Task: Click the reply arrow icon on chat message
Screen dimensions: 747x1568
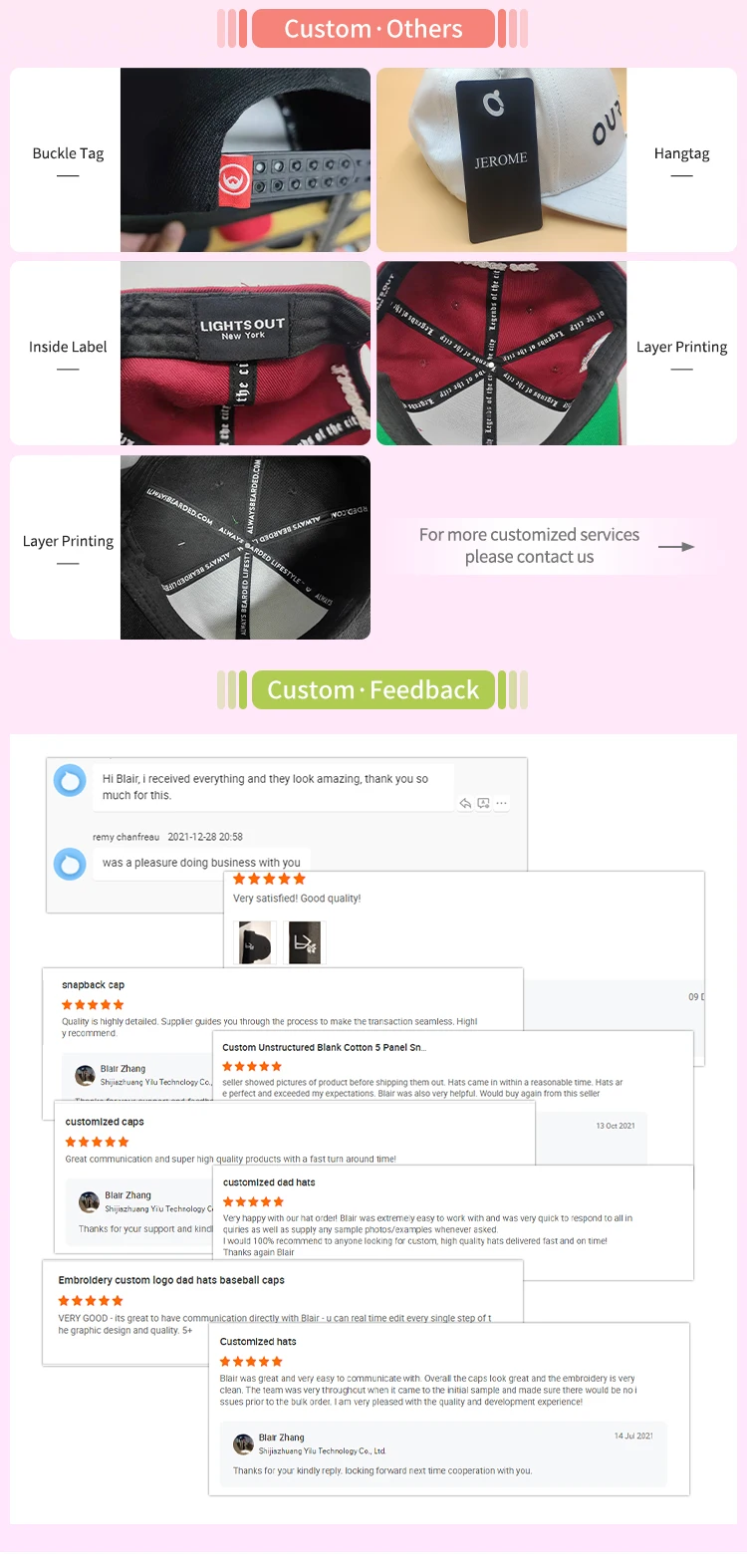Action: pyautogui.click(x=465, y=803)
